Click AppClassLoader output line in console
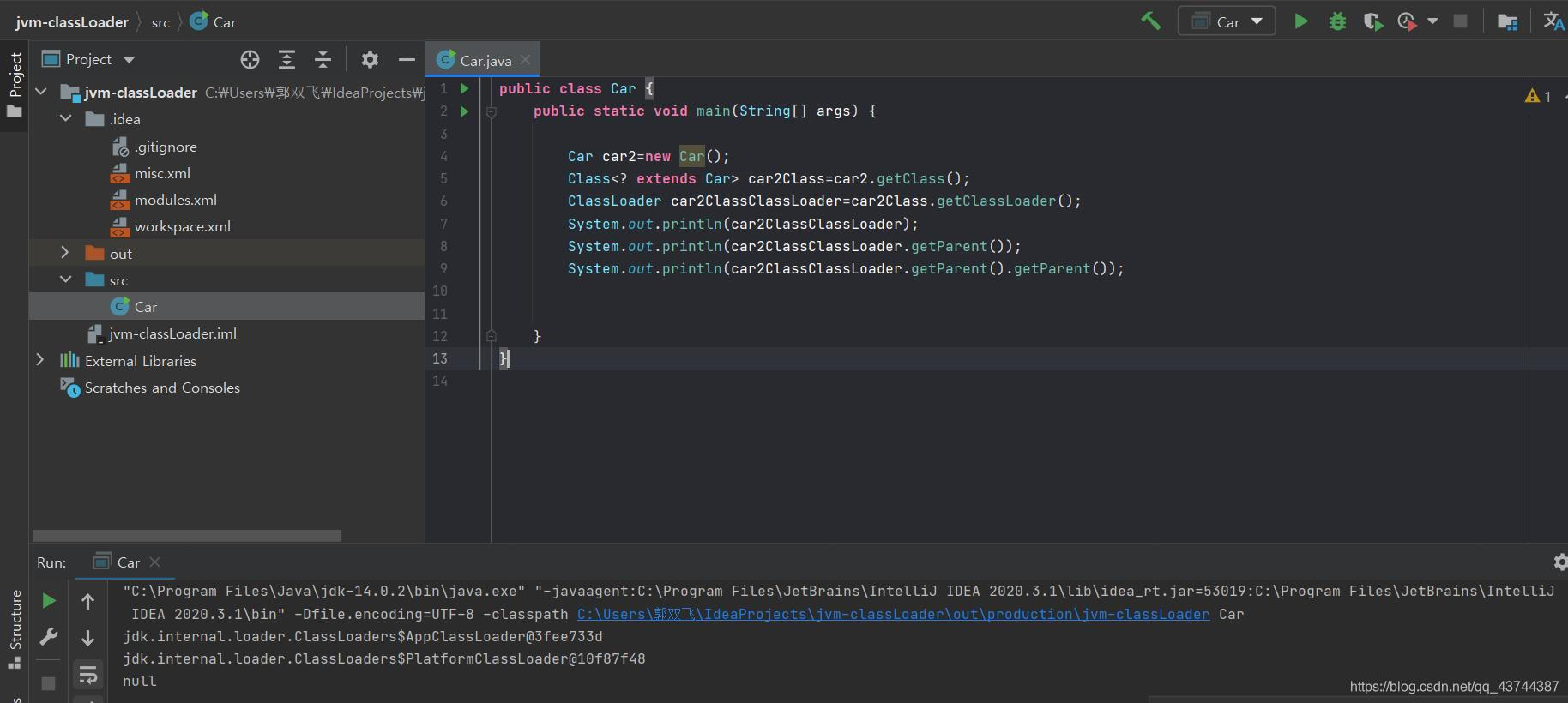This screenshot has width=1568, height=703. point(362,636)
